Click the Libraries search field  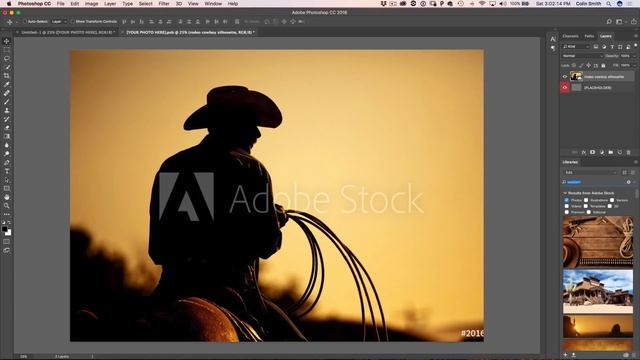pos(596,182)
